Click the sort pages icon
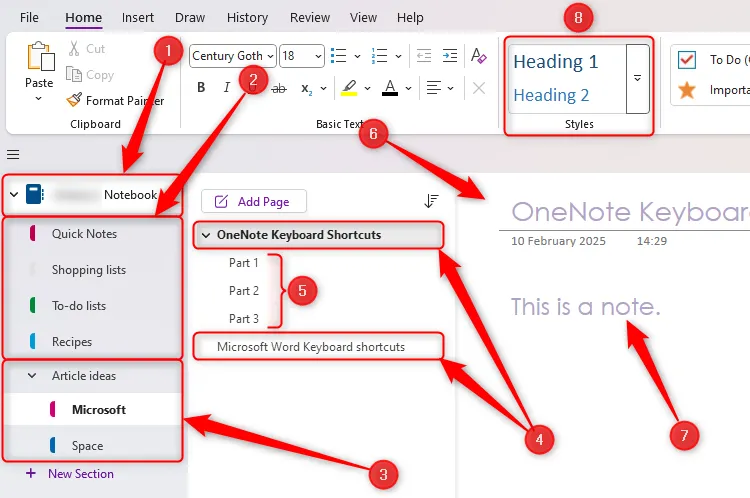This screenshot has width=750, height=498. [x=431, y=201]
